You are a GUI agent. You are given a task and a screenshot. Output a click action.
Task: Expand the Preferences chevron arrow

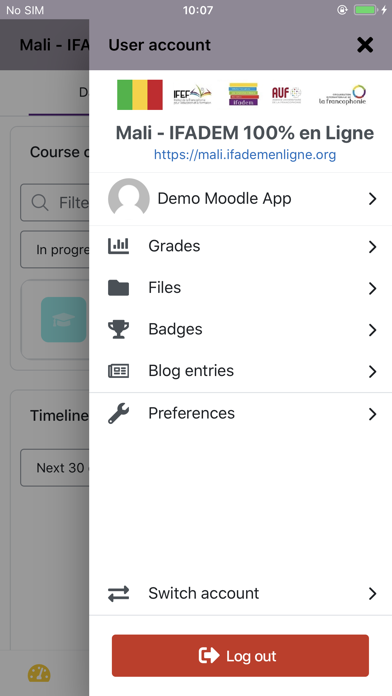click(x=372, y=414)
